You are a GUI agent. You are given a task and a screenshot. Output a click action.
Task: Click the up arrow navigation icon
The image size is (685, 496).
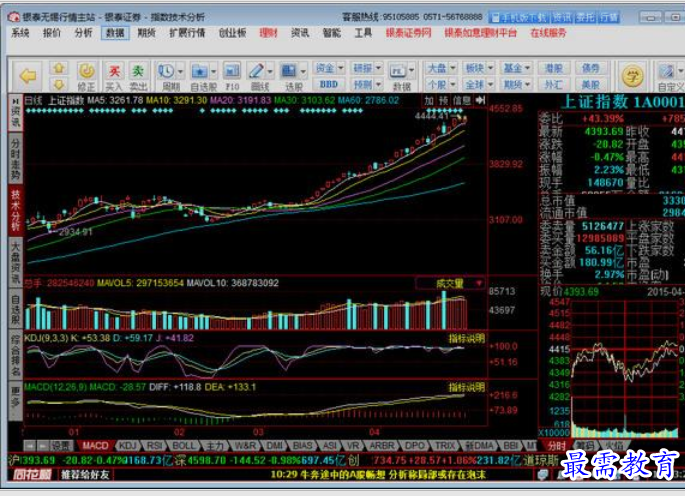[x=59, y=68]
